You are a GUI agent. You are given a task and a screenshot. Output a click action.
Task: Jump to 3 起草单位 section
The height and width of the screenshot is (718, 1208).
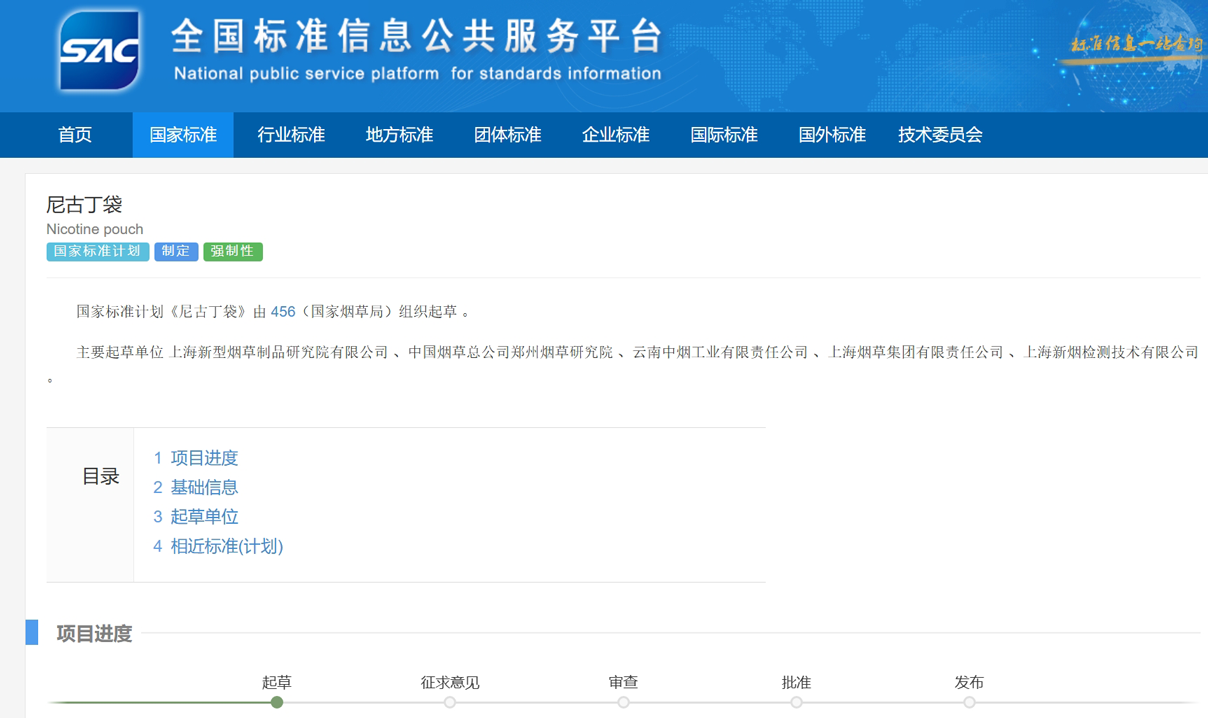click(195, 517)
